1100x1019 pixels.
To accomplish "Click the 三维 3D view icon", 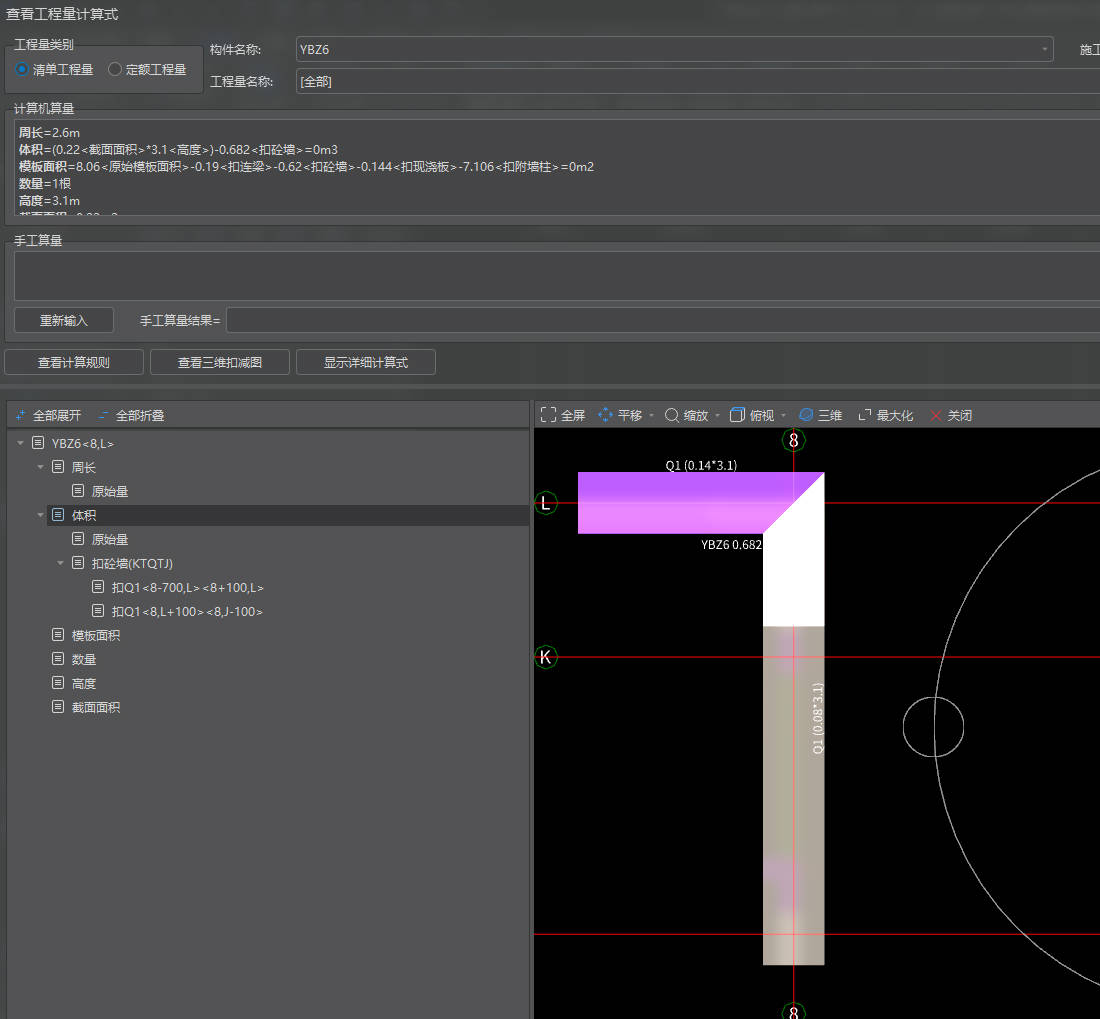I will pos(806,415).
